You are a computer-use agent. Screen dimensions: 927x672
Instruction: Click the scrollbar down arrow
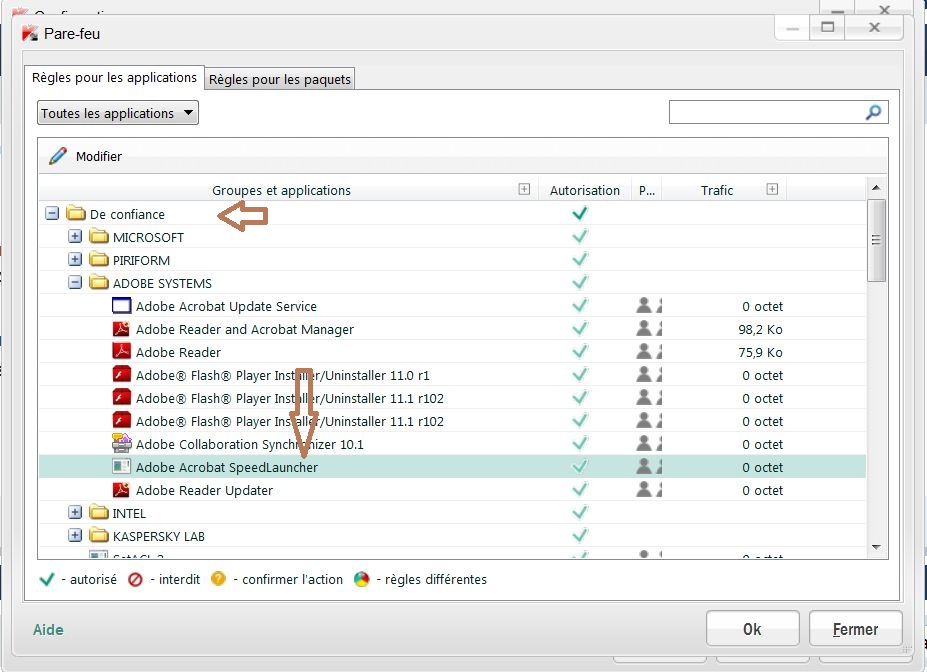coord(876,547)
